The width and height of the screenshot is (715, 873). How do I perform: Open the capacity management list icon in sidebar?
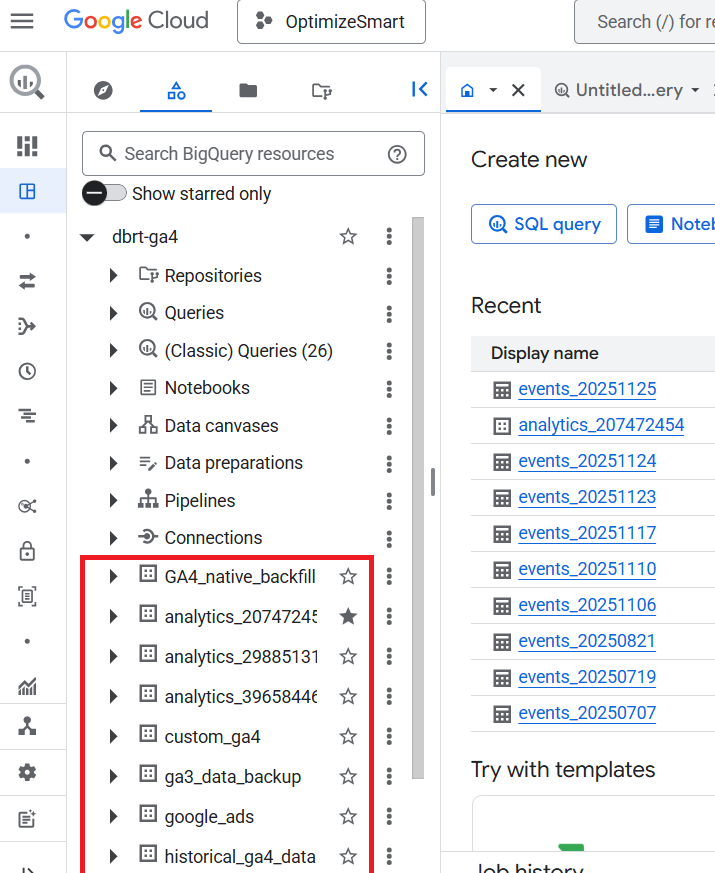pyautogui.click(x=27, y=415)
